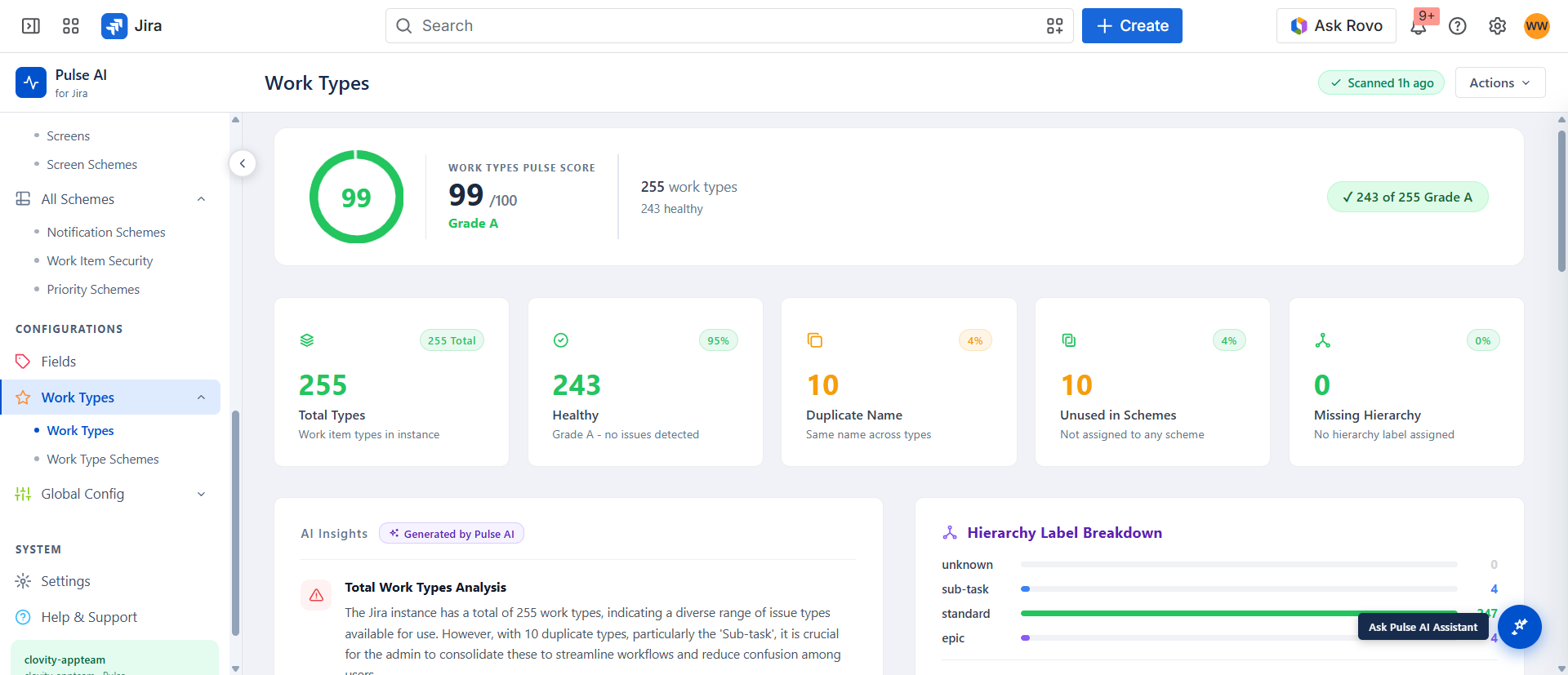
Task: Open Screen Schemes in the sidebar
Action: pos(92,165)
